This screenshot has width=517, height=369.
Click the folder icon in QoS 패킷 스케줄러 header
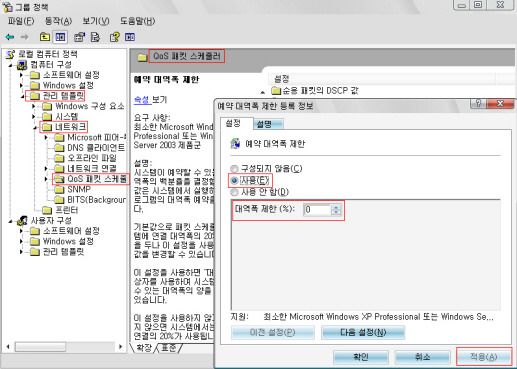142,57
